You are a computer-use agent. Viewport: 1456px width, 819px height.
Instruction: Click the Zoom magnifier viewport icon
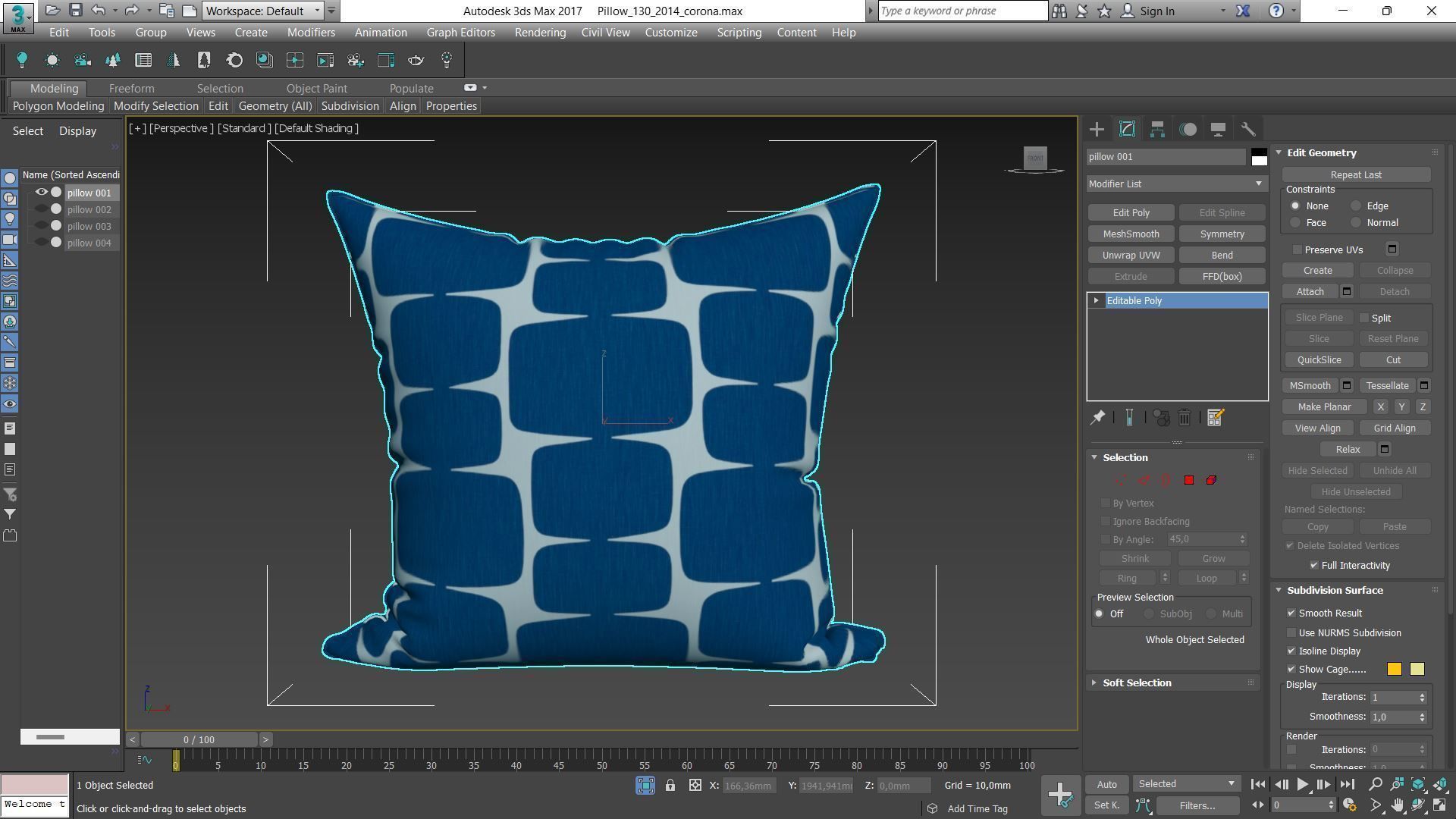coord(1376,784)
